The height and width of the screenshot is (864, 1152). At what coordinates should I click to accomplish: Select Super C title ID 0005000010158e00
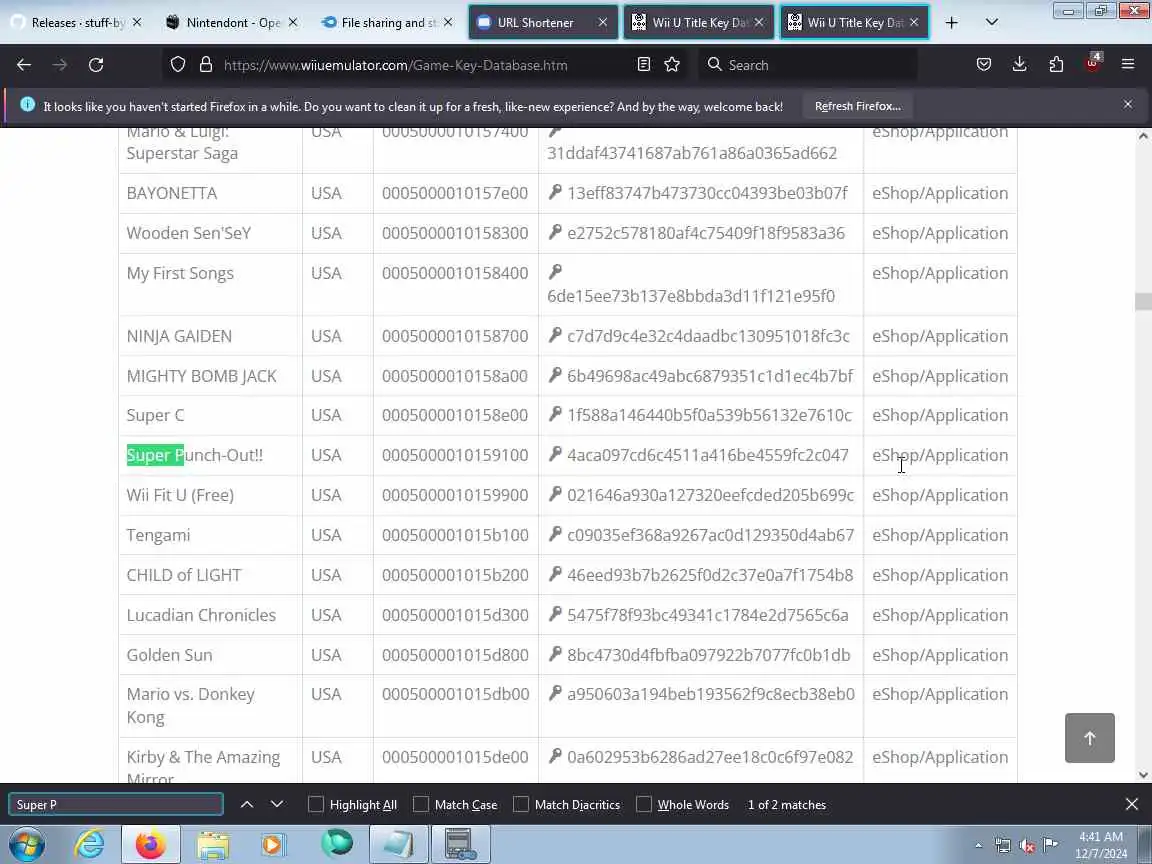point(455,415)
